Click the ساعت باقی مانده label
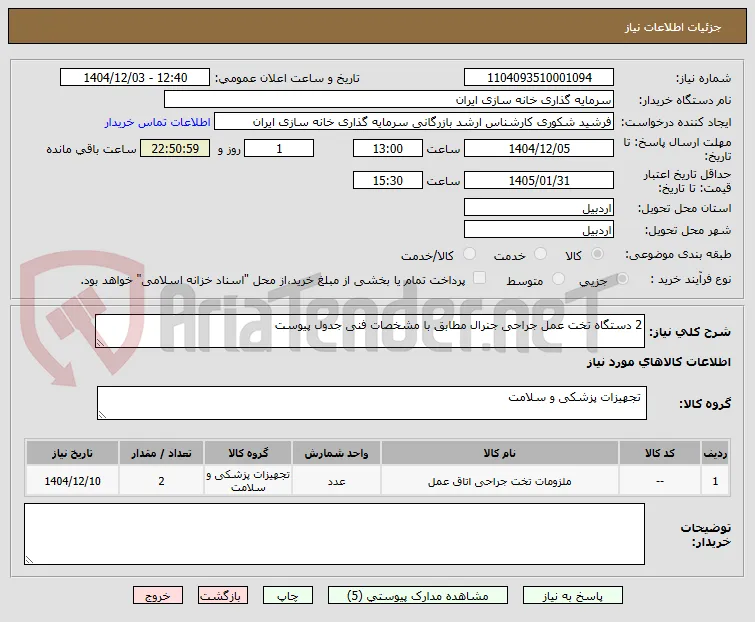The image size is (755, 622). pos(91,149)
